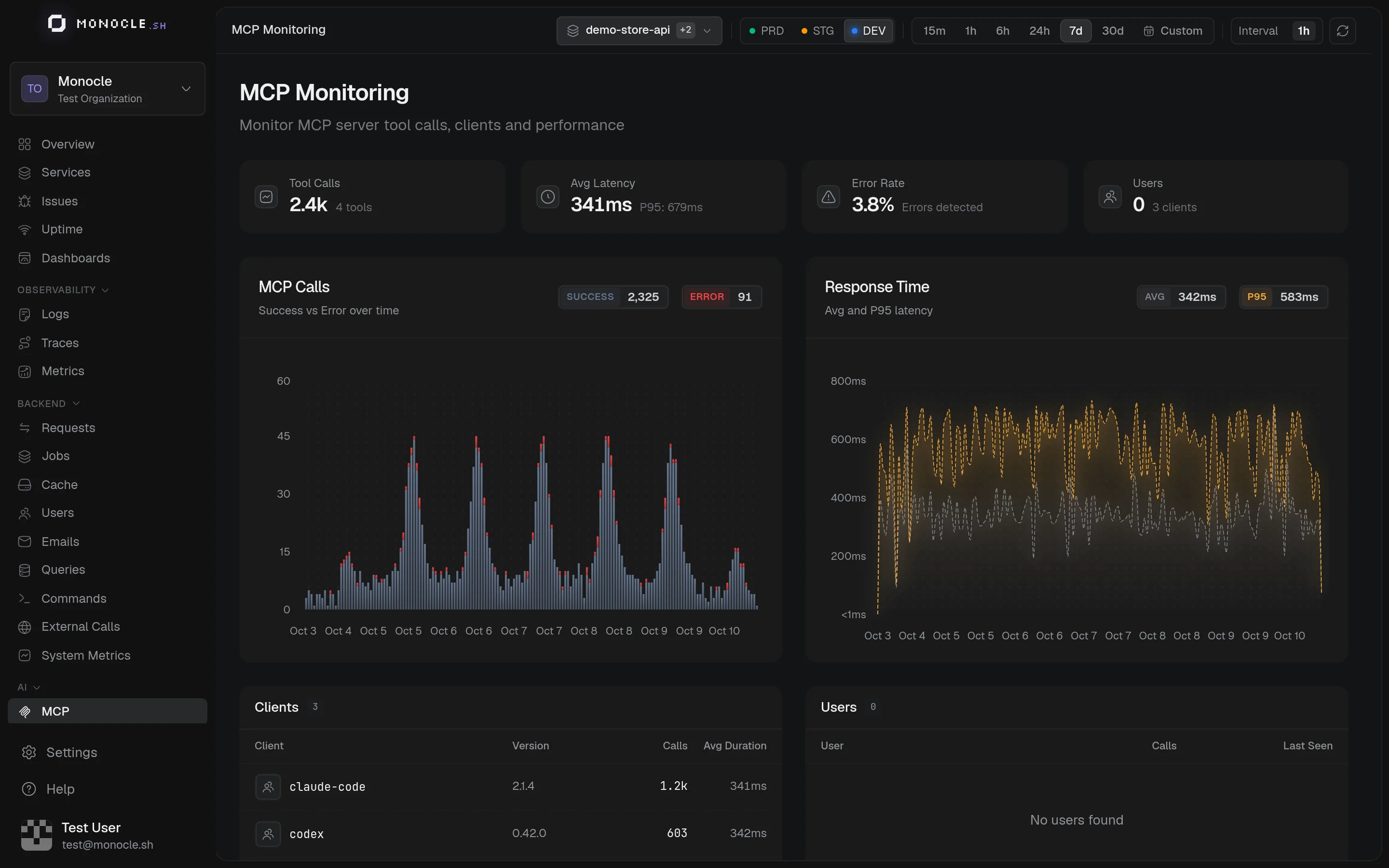Switch environment to PRD
The image size is (1389, 868).
[x=766, y=30]
